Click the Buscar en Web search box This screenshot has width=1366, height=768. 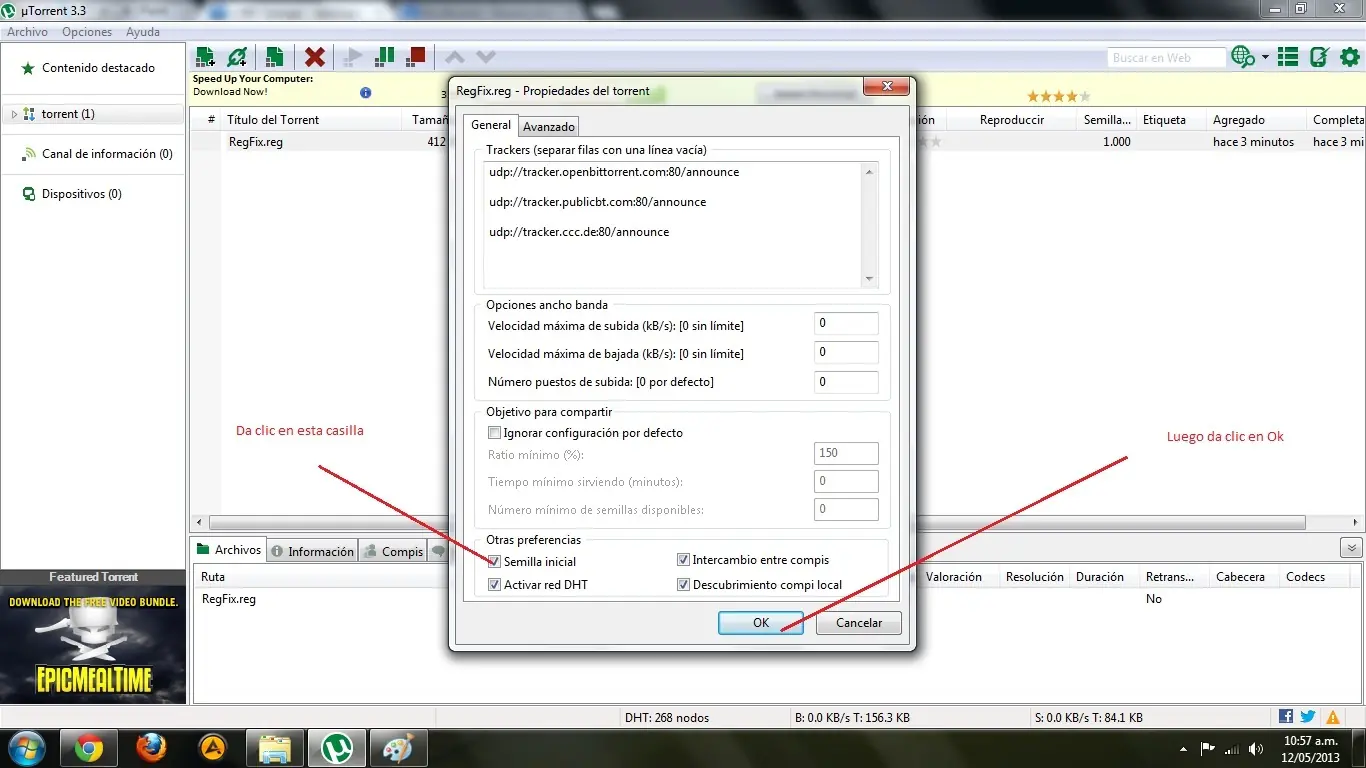tap(1166, 58)
